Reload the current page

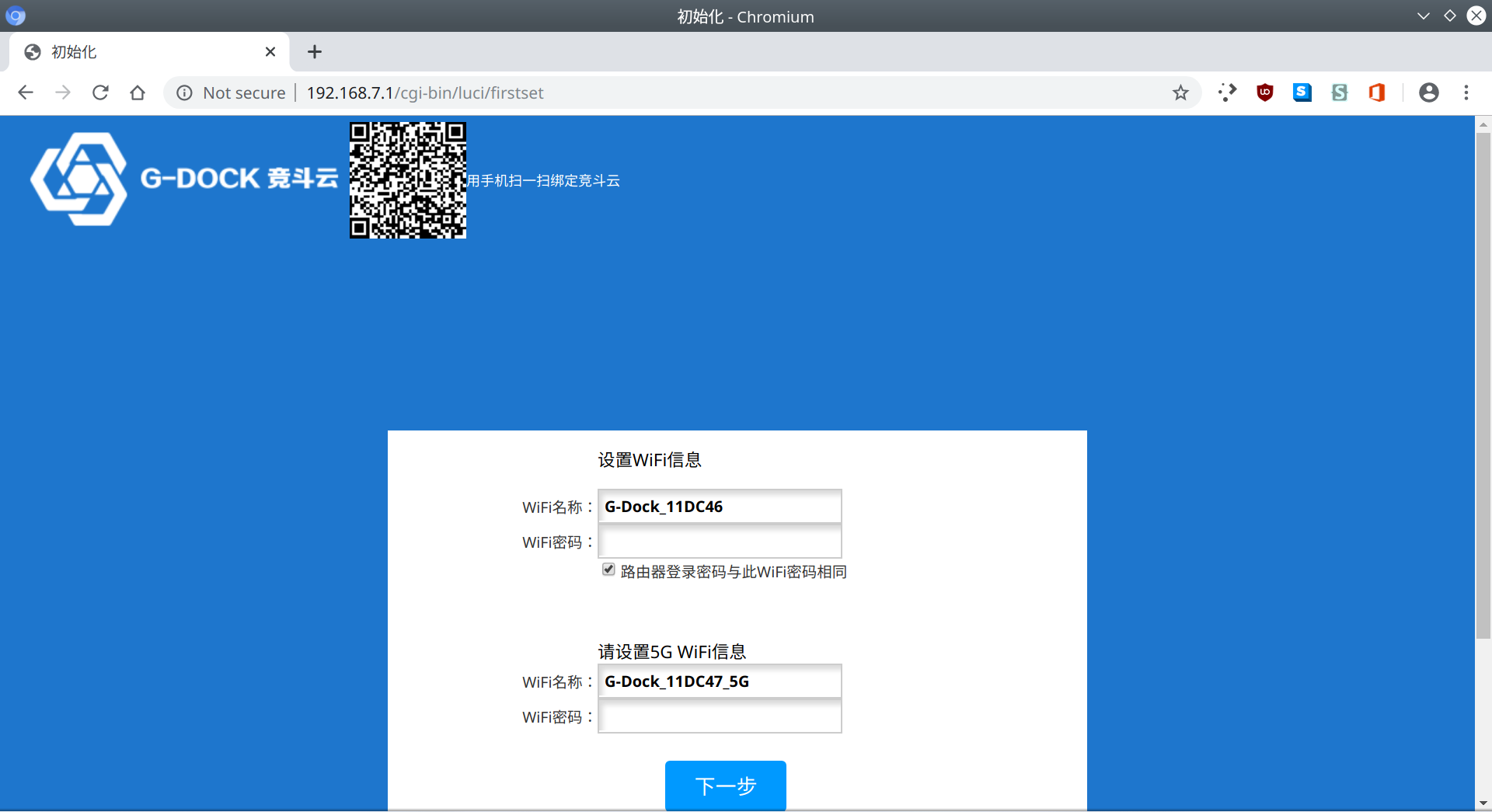[100, 92]
